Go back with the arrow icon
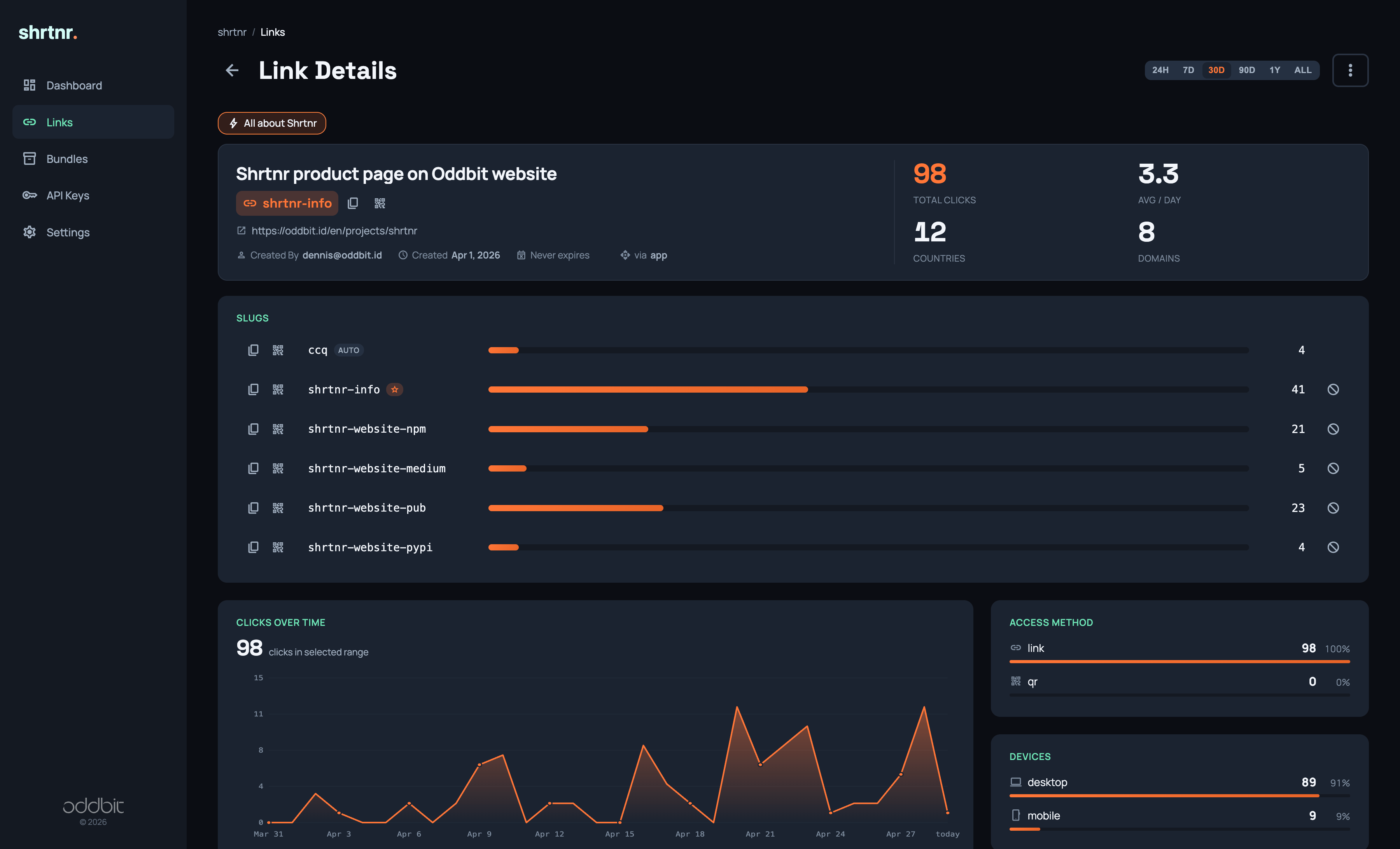This screenshot has height=849, width=1400. point(232,70)
